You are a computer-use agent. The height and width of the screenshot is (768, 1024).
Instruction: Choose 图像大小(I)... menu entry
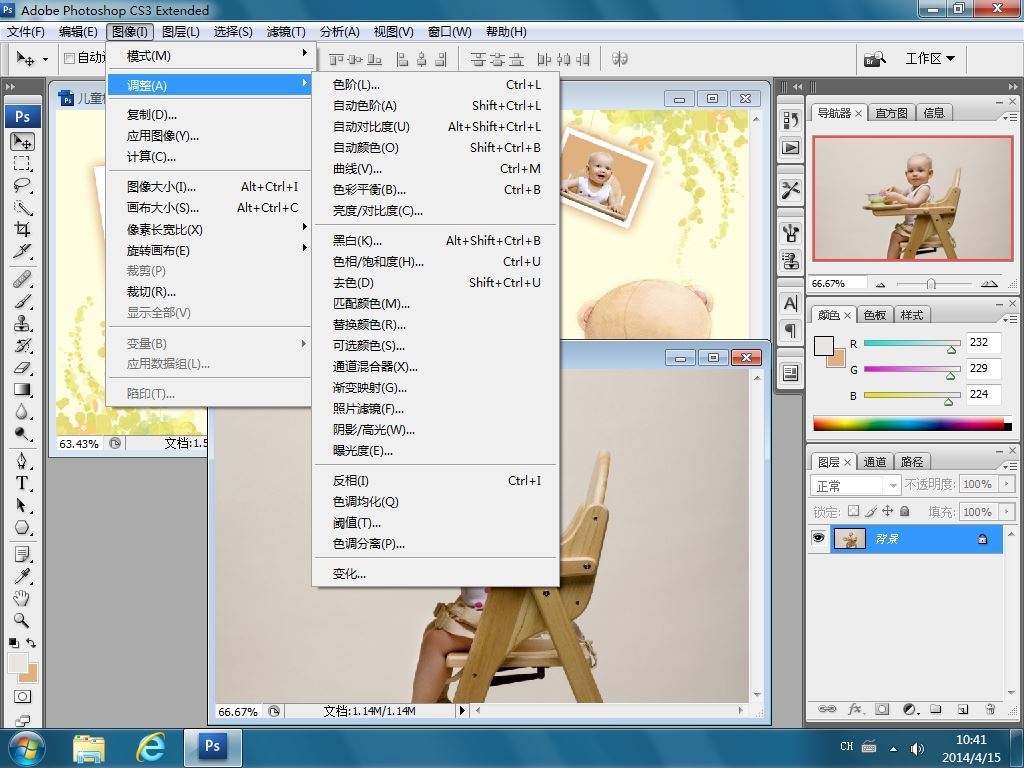(209, 186)
